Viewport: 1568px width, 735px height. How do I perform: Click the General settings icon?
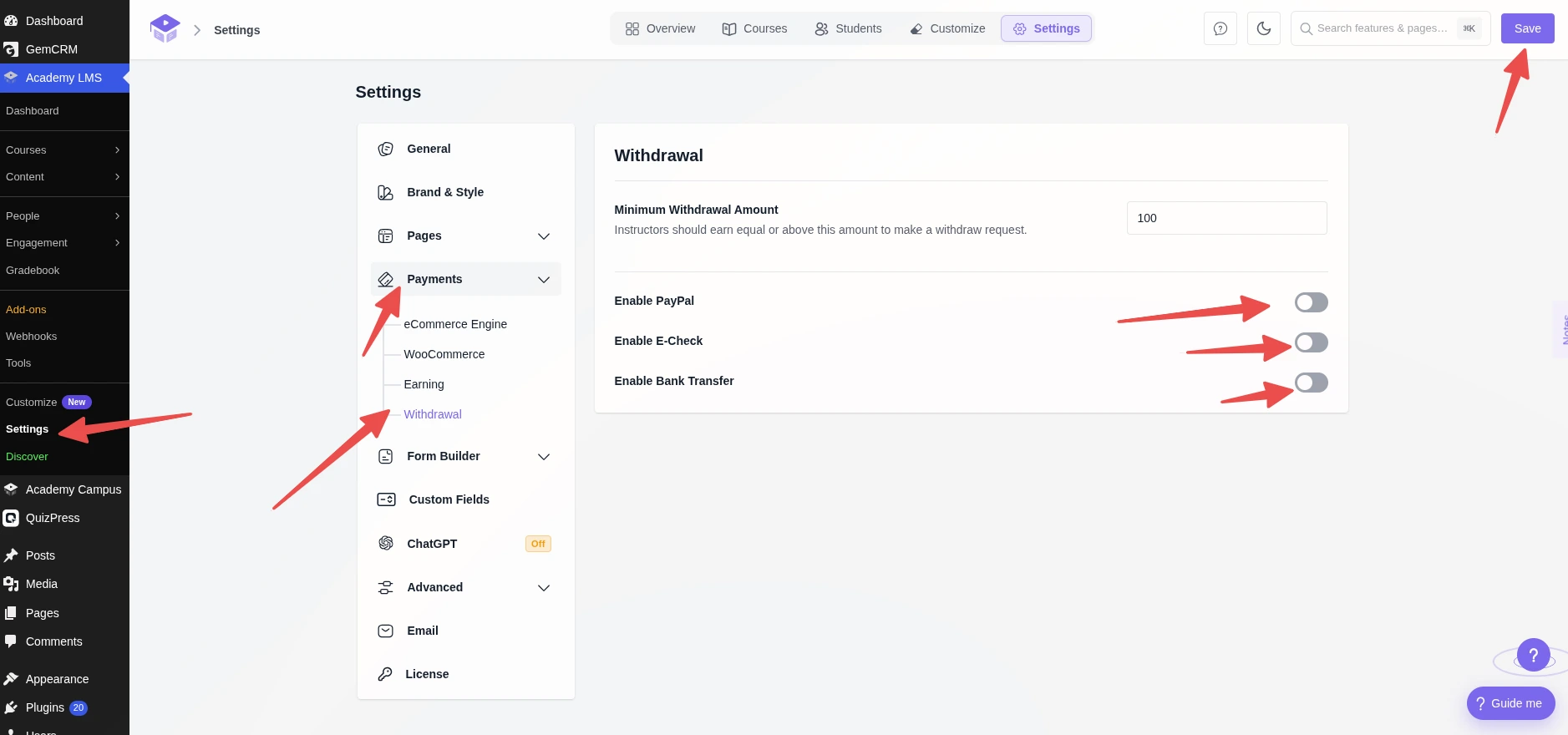point(386,149)
